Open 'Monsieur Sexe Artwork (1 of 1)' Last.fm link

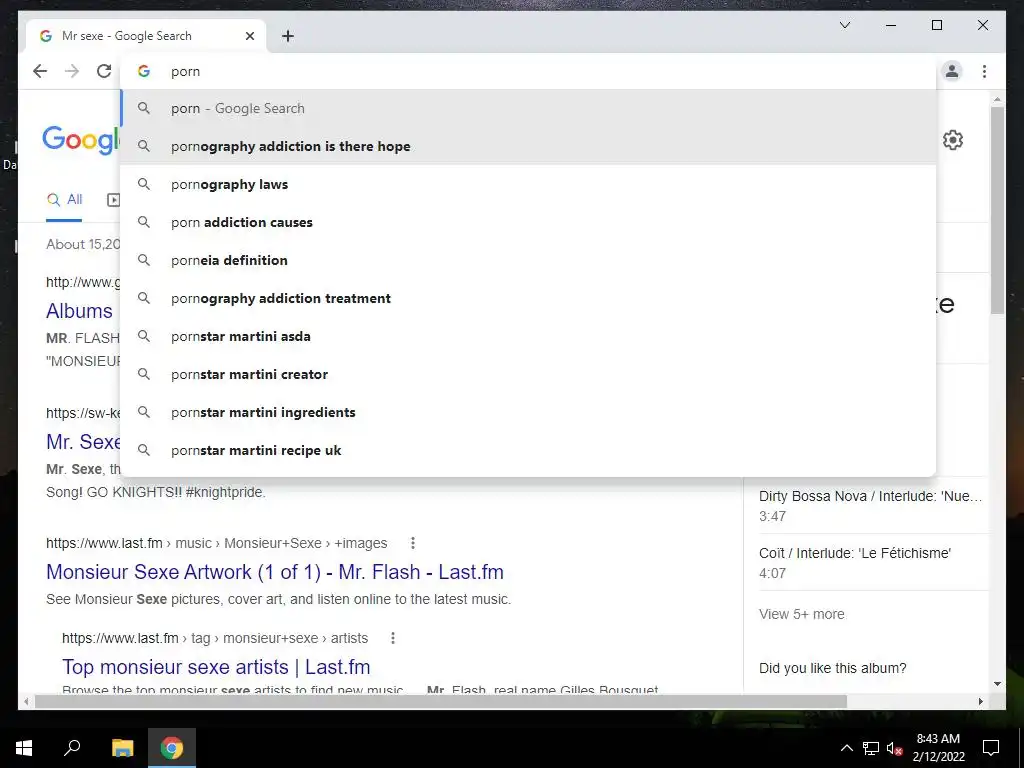tap(275, 572)
